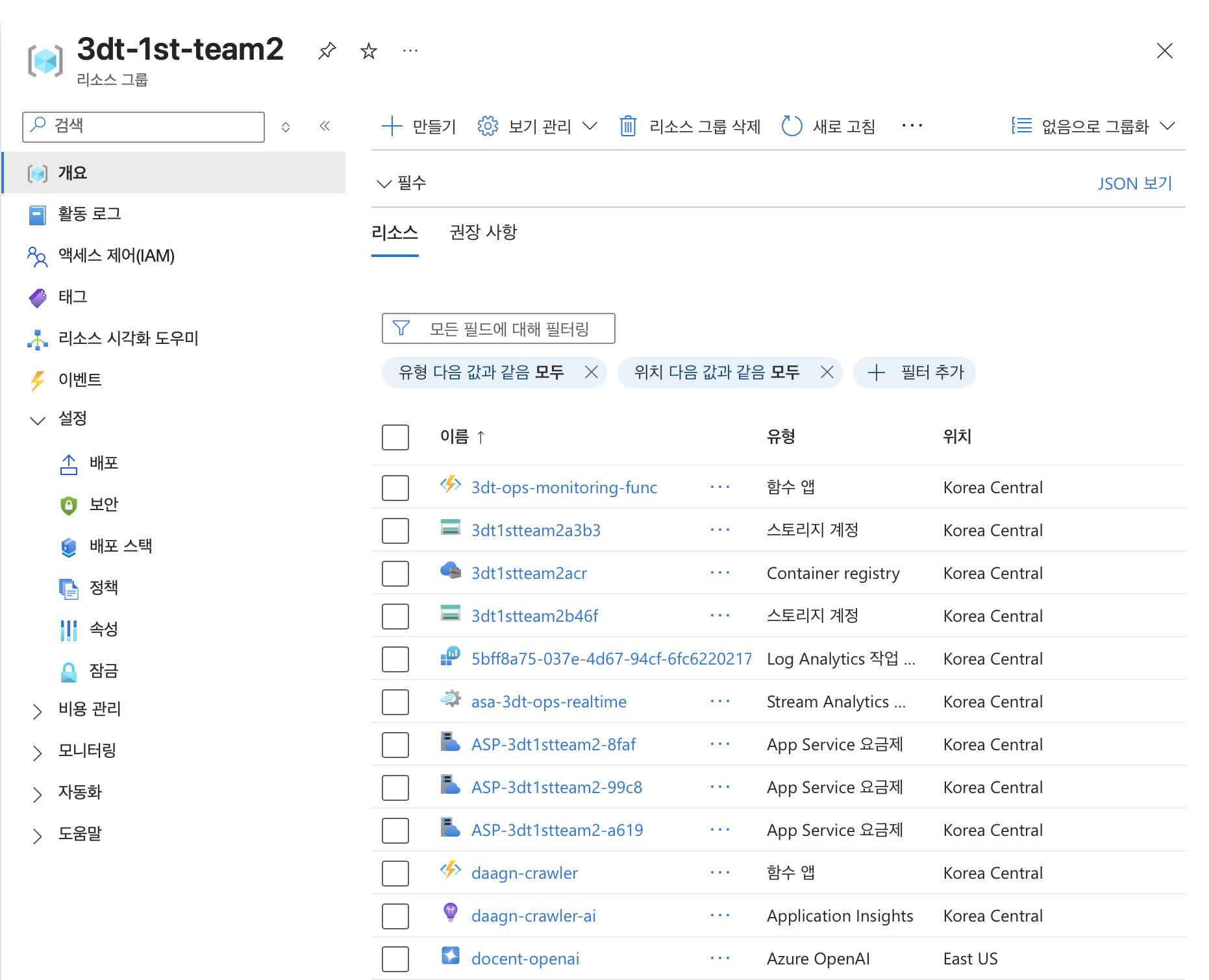
Task: Open 3dt-ops-monitoring-func row context menu
Action: click(720, 487)
